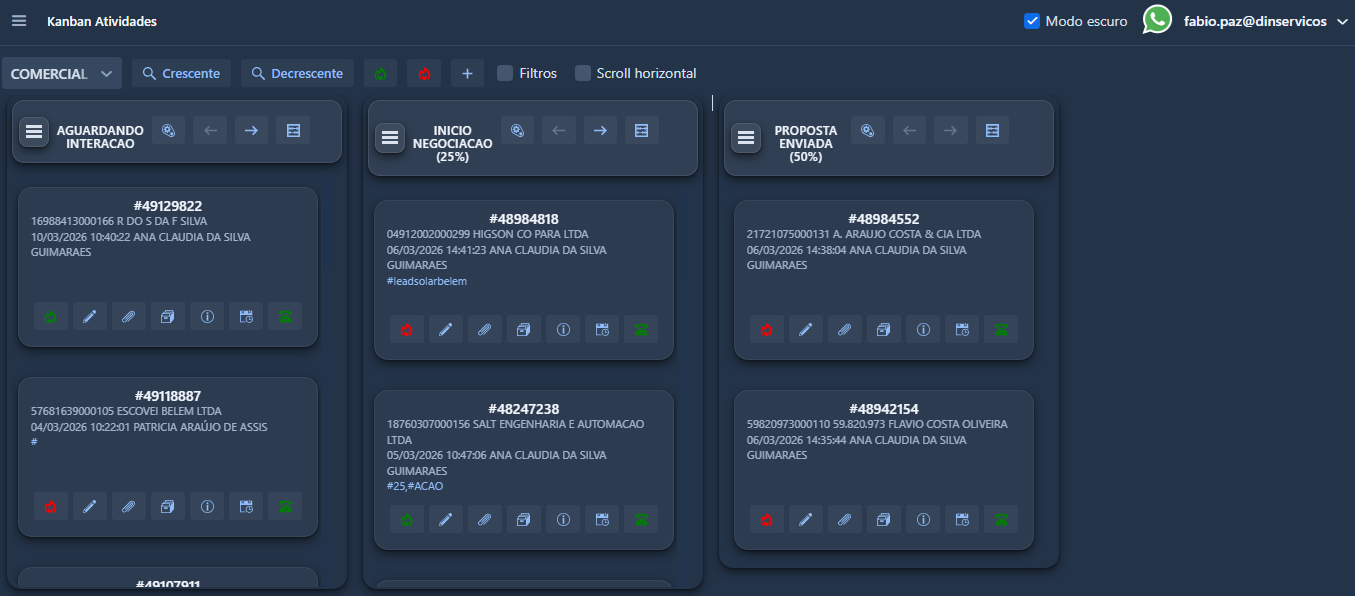Click the green flame icon on card #48247238
Screen dimensions: 1355x596
[407, 519]
